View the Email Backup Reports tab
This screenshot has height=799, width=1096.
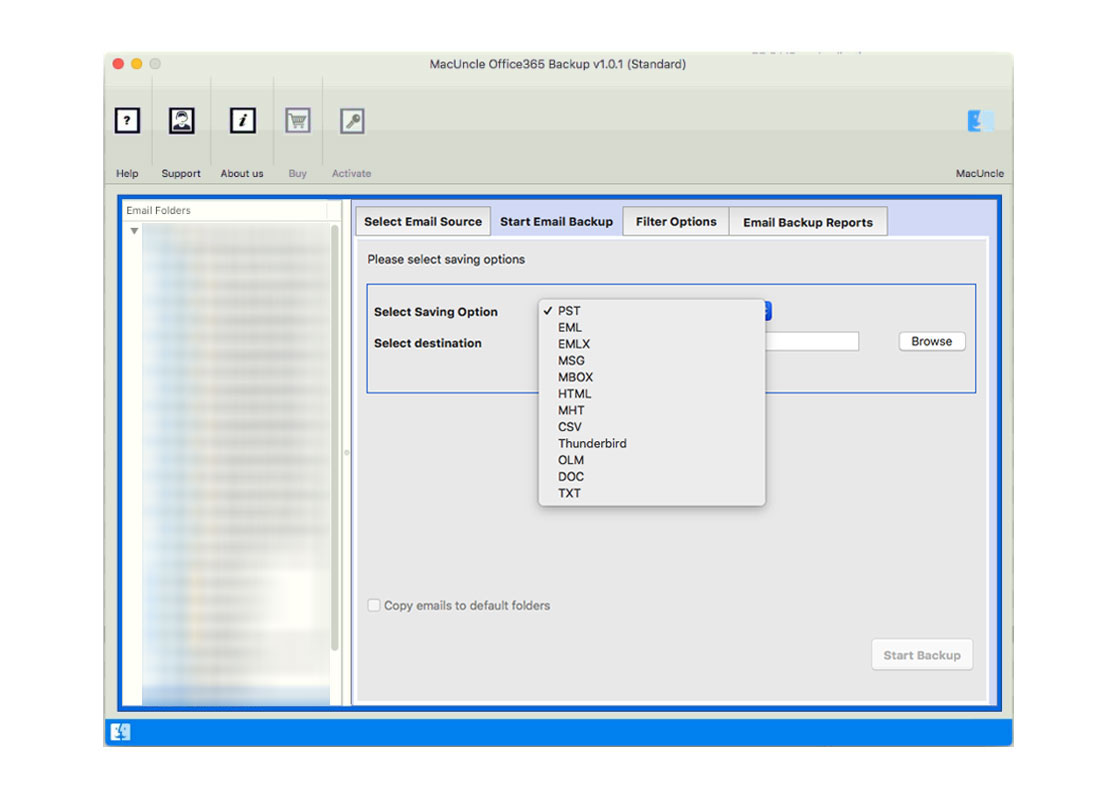pyautogui.click(x=808, y=221)
